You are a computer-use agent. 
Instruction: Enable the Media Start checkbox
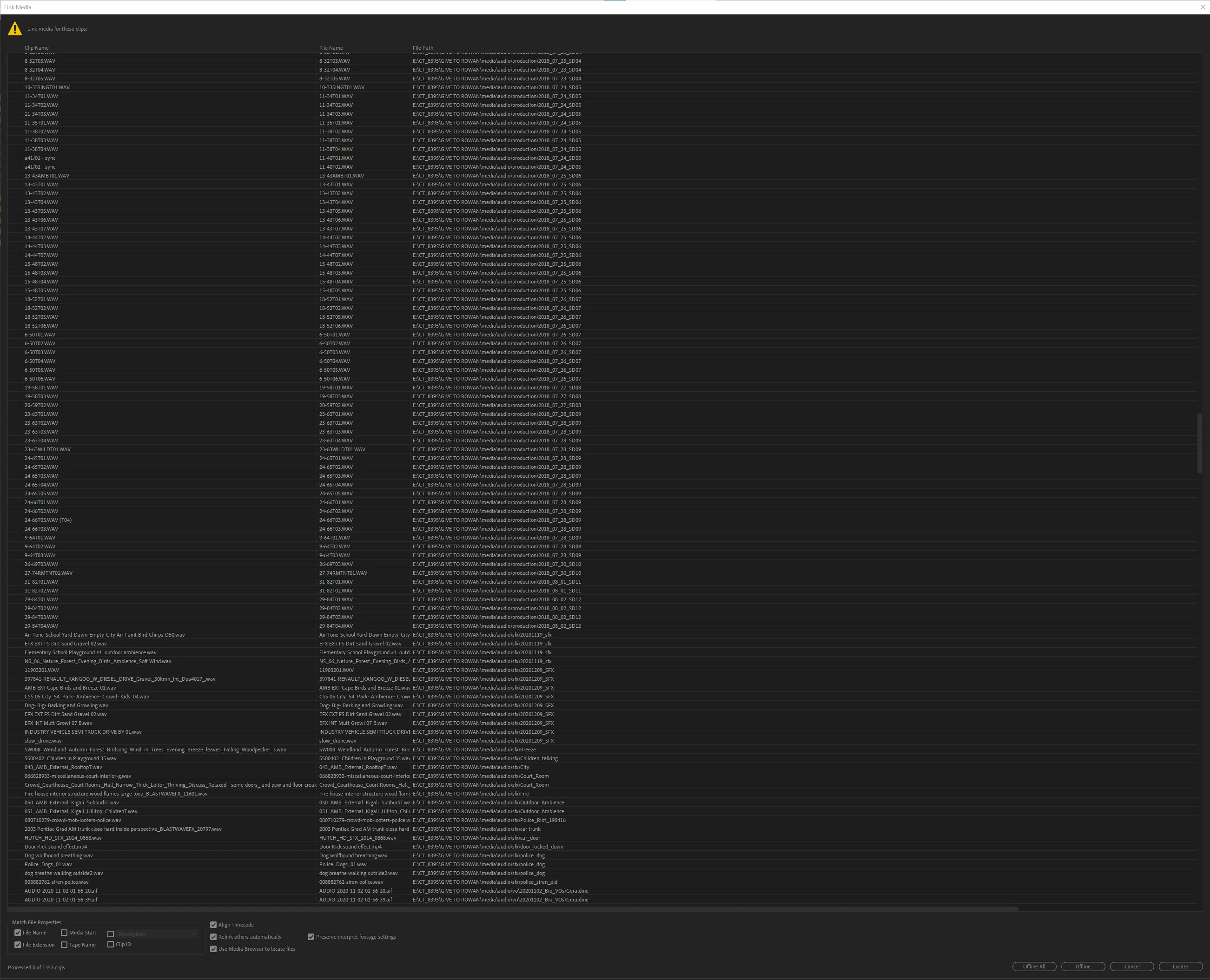pos(64,933)
